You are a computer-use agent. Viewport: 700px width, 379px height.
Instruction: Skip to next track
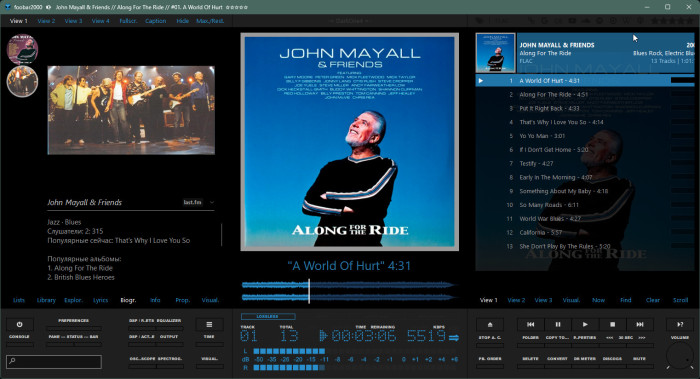[x=639, y=325]
